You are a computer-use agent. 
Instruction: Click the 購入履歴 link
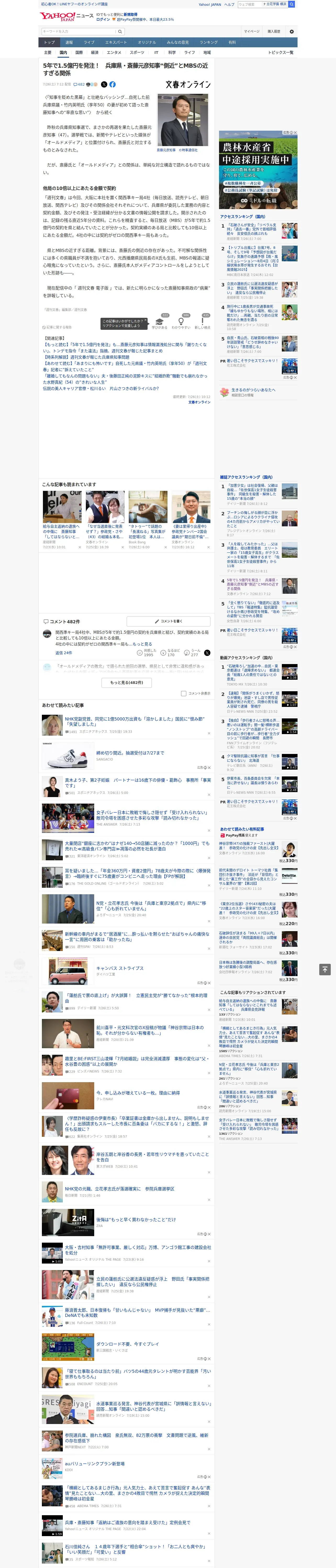point(274,32)
